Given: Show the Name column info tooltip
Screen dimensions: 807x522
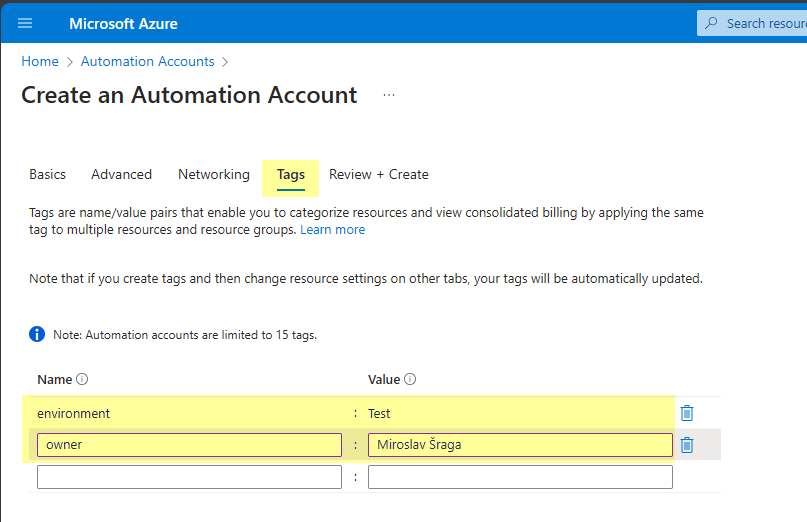Looking at the screenshot, I should [82, 379].
